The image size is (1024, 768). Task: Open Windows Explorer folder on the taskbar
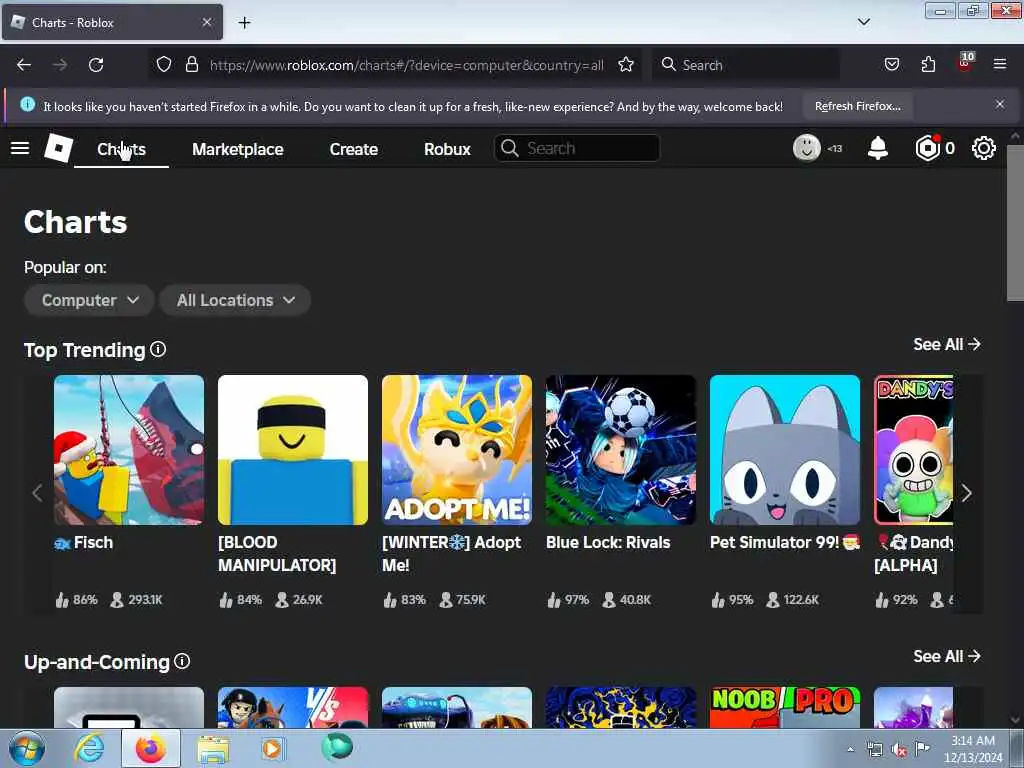tap(213, 749)
